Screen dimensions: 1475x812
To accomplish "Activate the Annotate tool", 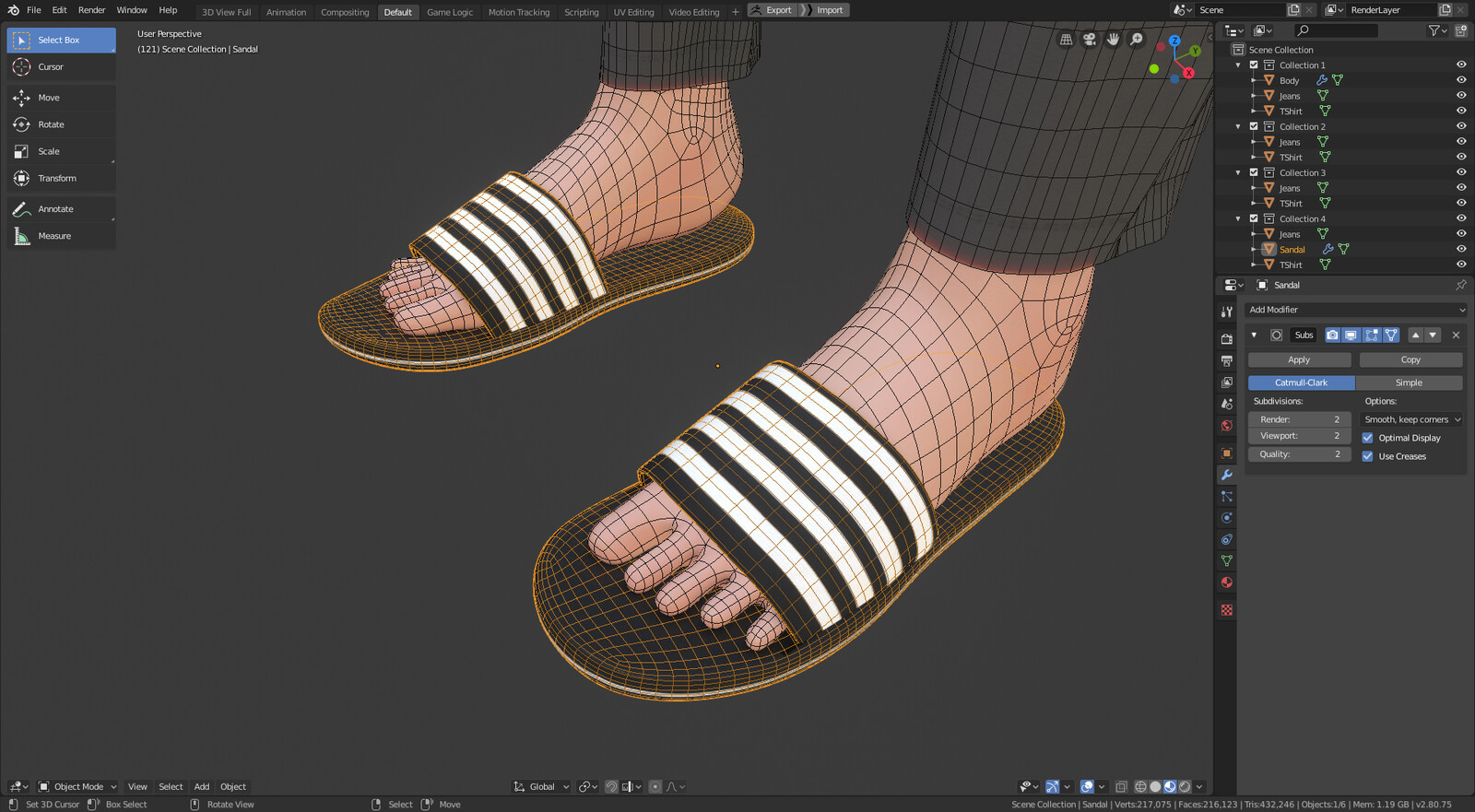I will [61, 209].
